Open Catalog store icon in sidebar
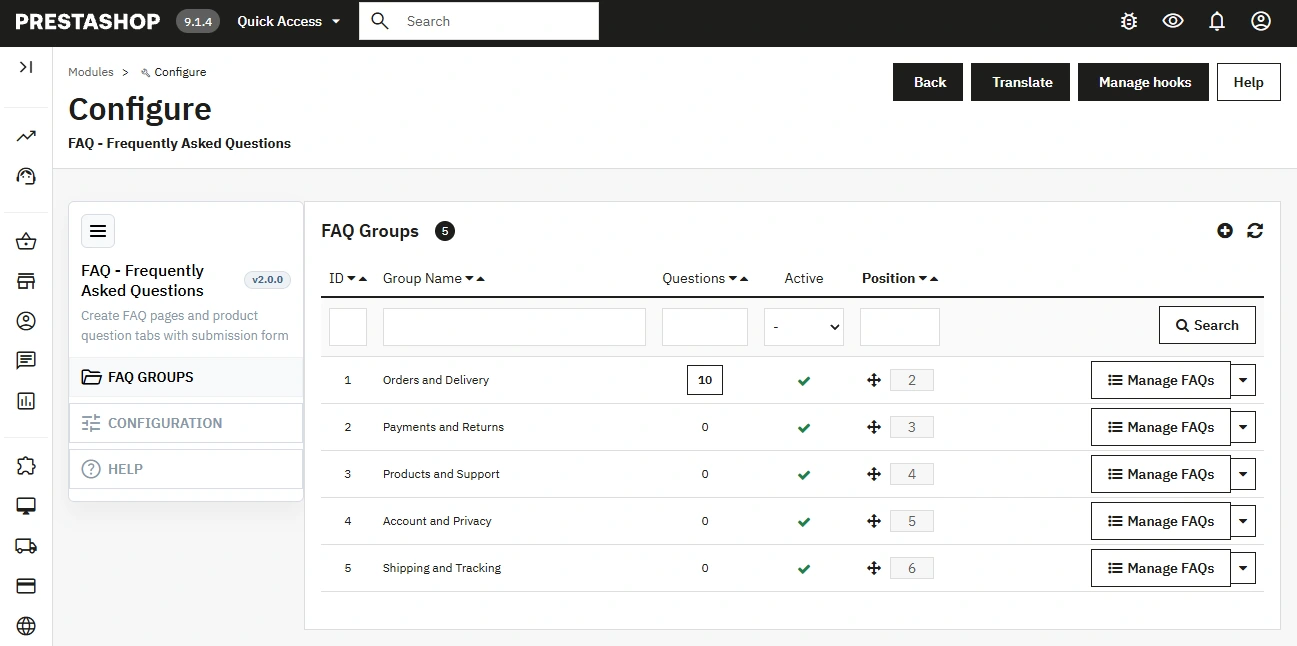 coord(26,281)
